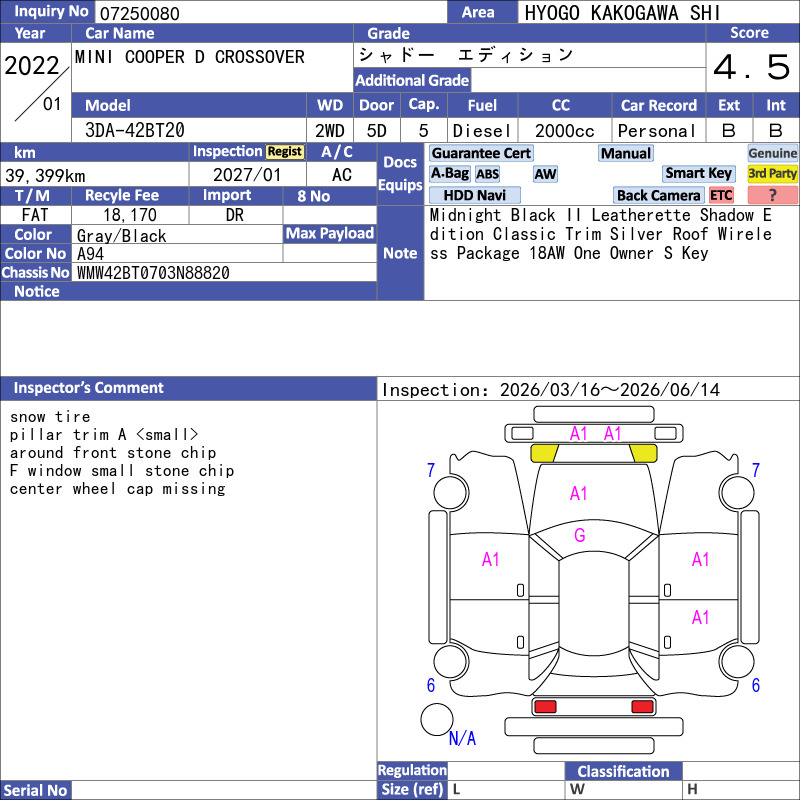This screenshot has height=800, width=800.
Task: Click the yellow Regist label
Action: coord(284,151)
